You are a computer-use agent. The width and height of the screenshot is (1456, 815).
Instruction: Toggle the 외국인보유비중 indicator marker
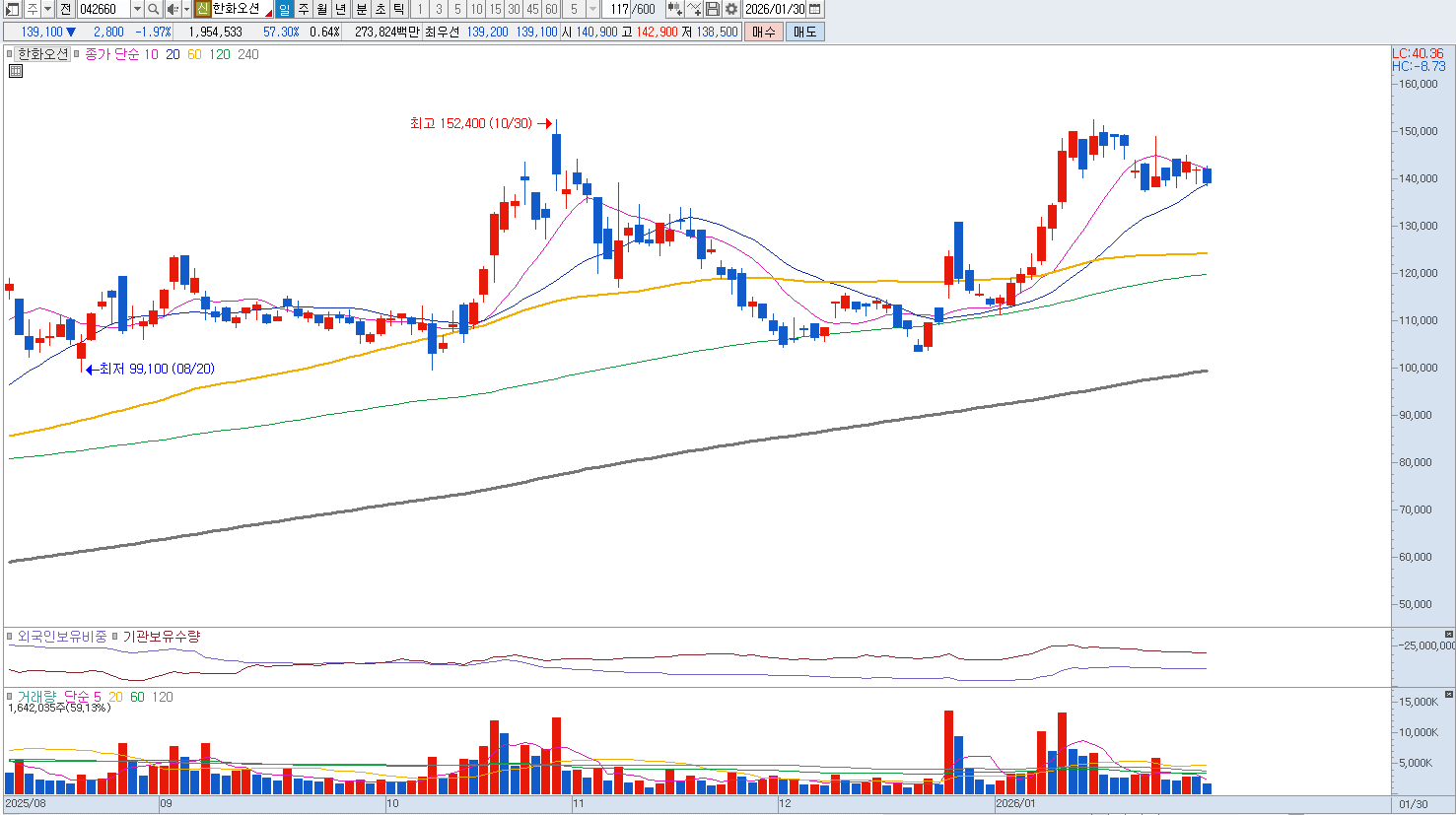pos(10,637)
